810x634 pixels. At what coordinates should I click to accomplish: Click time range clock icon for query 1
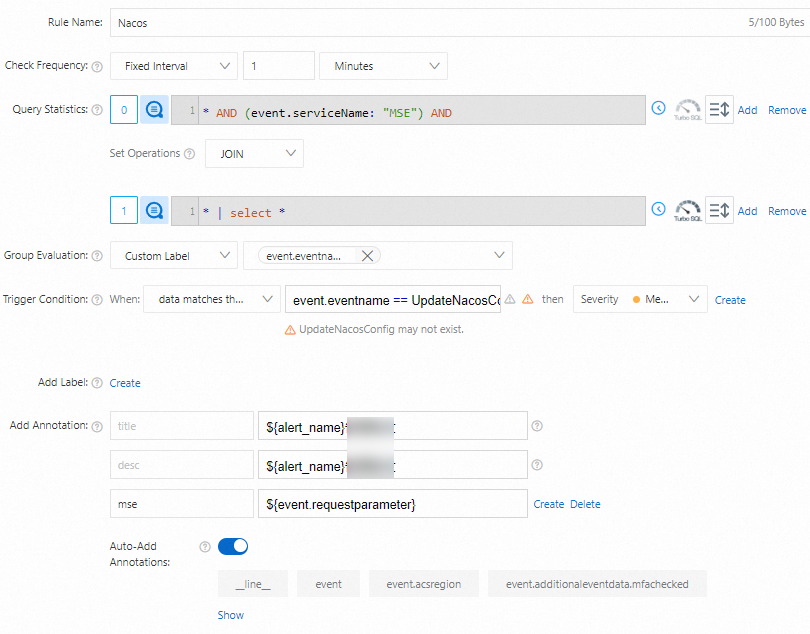(658, 209)
